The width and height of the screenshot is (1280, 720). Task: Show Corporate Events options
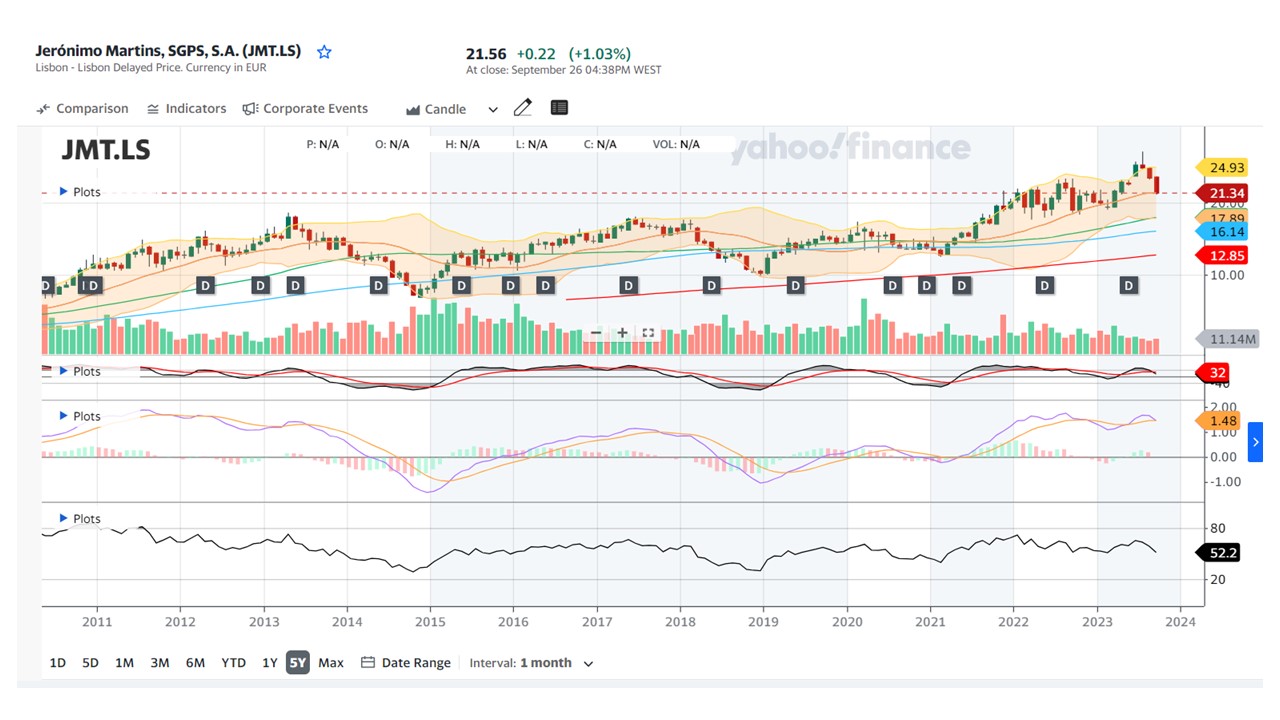(x=305, y=109)
